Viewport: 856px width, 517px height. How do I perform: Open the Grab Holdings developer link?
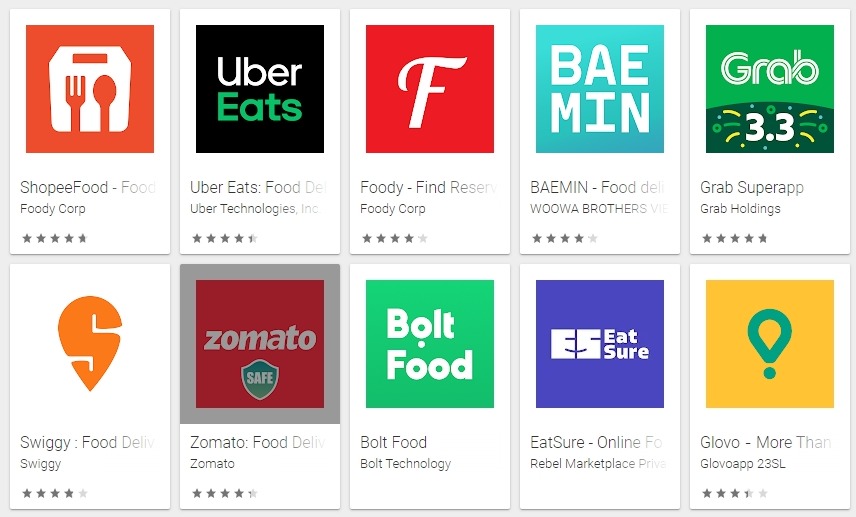coord(740,209)
